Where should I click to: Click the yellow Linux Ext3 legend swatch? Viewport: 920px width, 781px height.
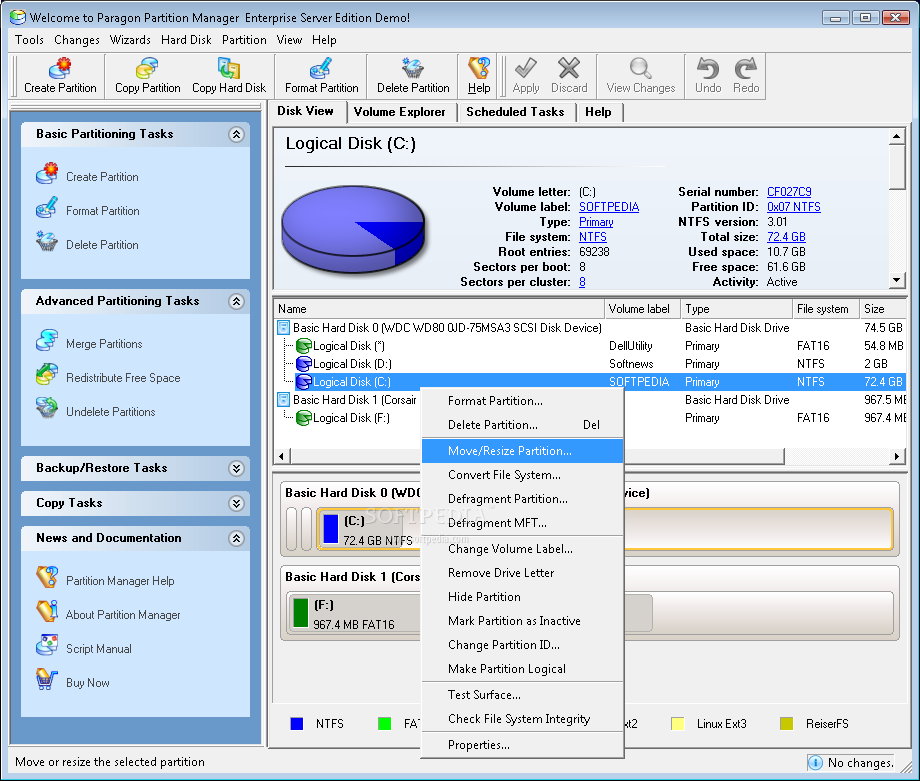click(678, 723)
